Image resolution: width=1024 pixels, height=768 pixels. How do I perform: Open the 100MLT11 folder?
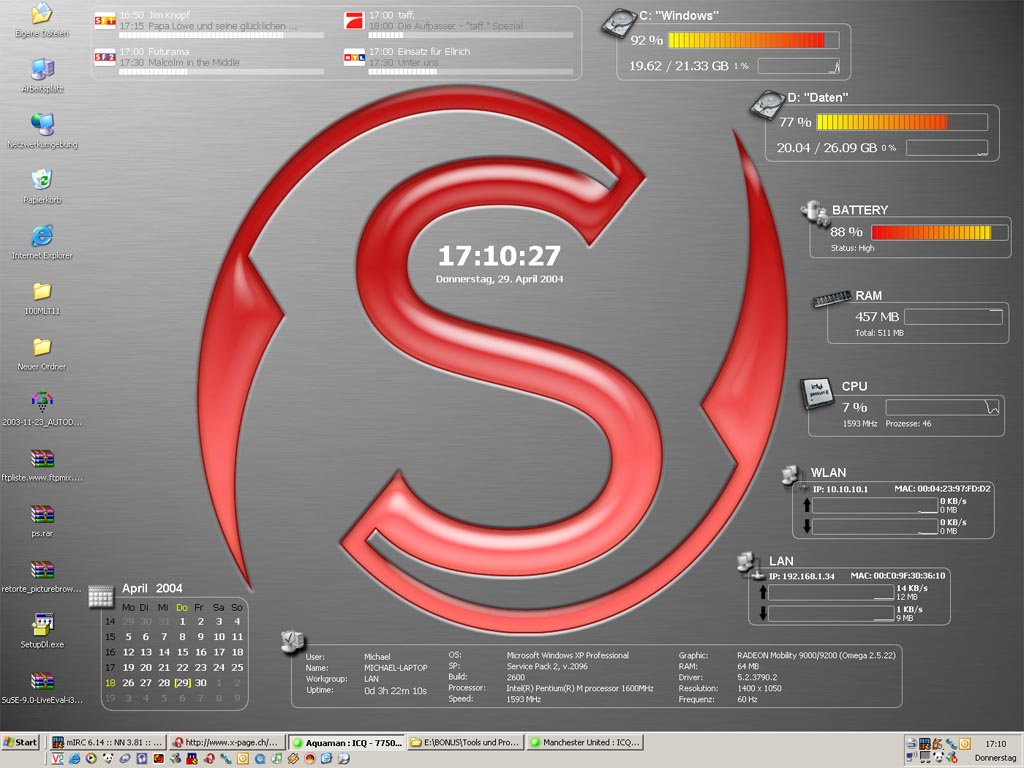coord(42,291)
